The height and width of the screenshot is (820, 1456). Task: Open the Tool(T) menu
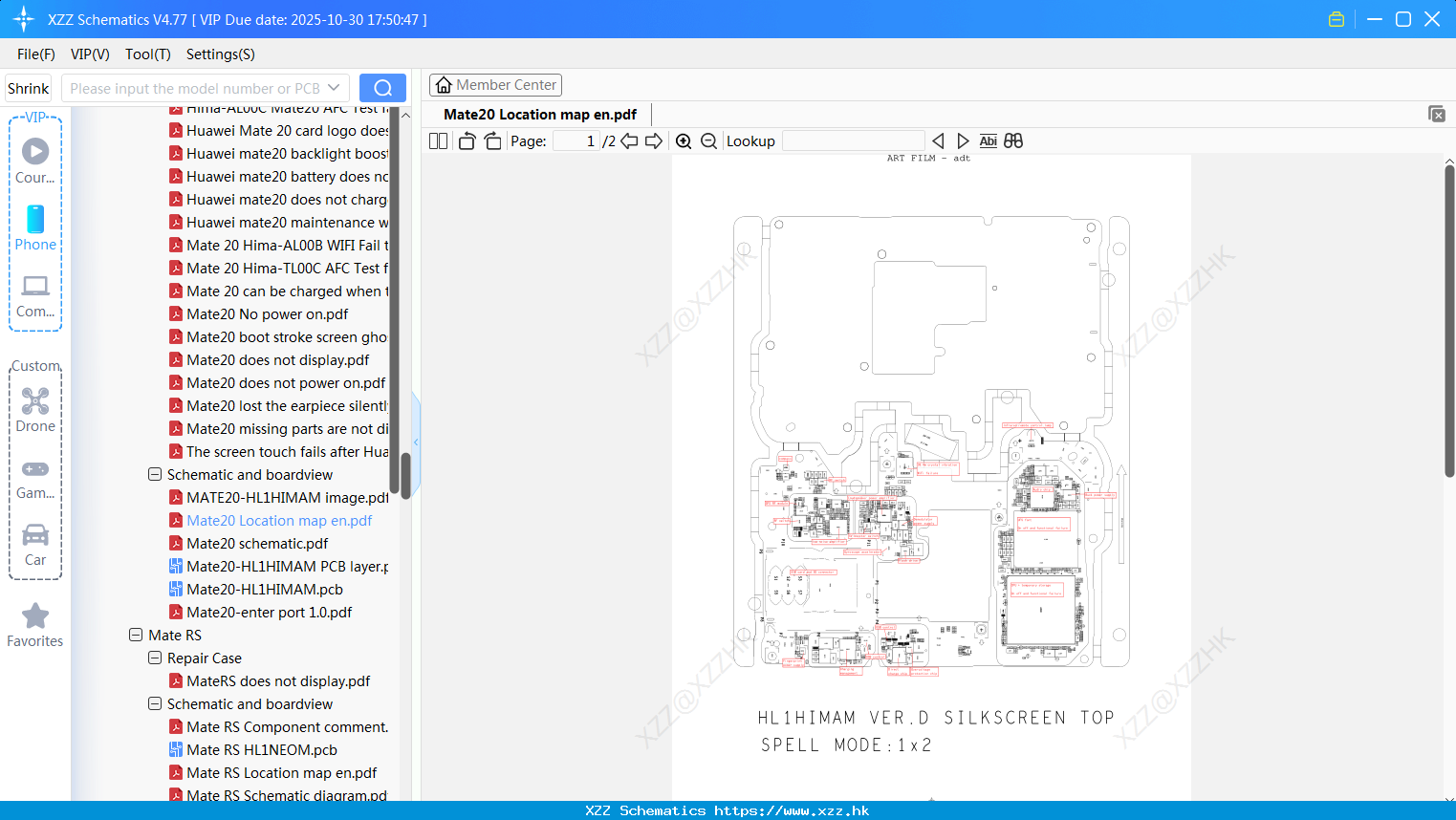tap(148, 54)
